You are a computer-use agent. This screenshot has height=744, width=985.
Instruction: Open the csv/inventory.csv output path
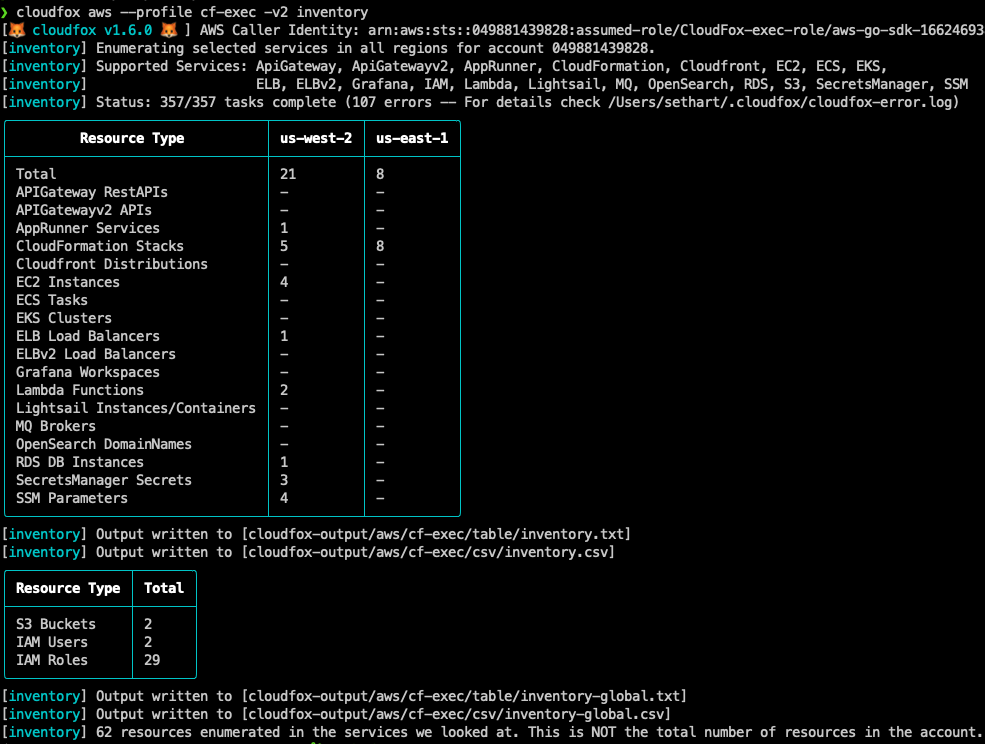[x=430, y=552]
